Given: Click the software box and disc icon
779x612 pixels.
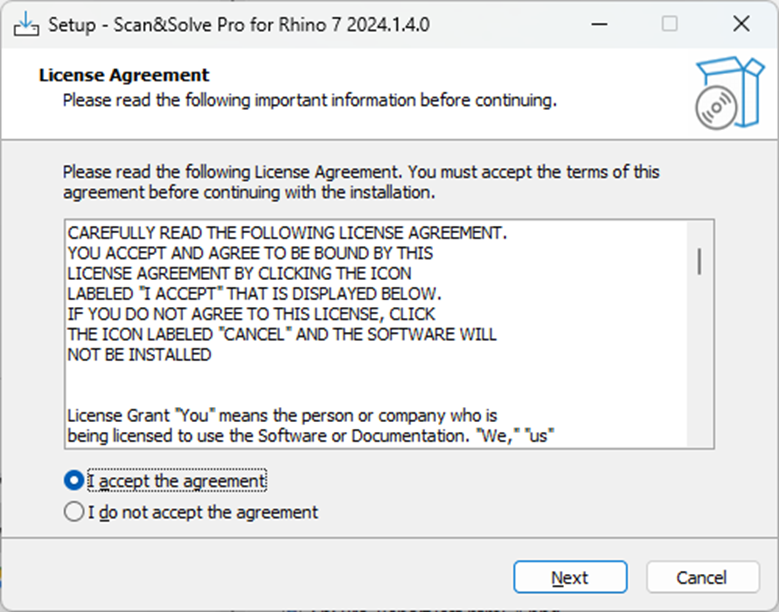Looking at the screenshot, I should 729,93.
